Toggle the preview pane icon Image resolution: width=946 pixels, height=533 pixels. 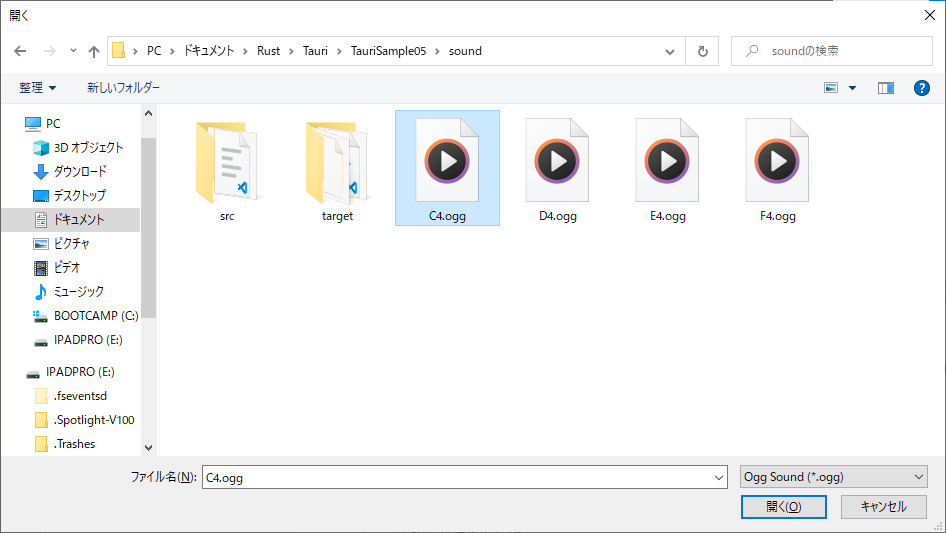(886, 88)
